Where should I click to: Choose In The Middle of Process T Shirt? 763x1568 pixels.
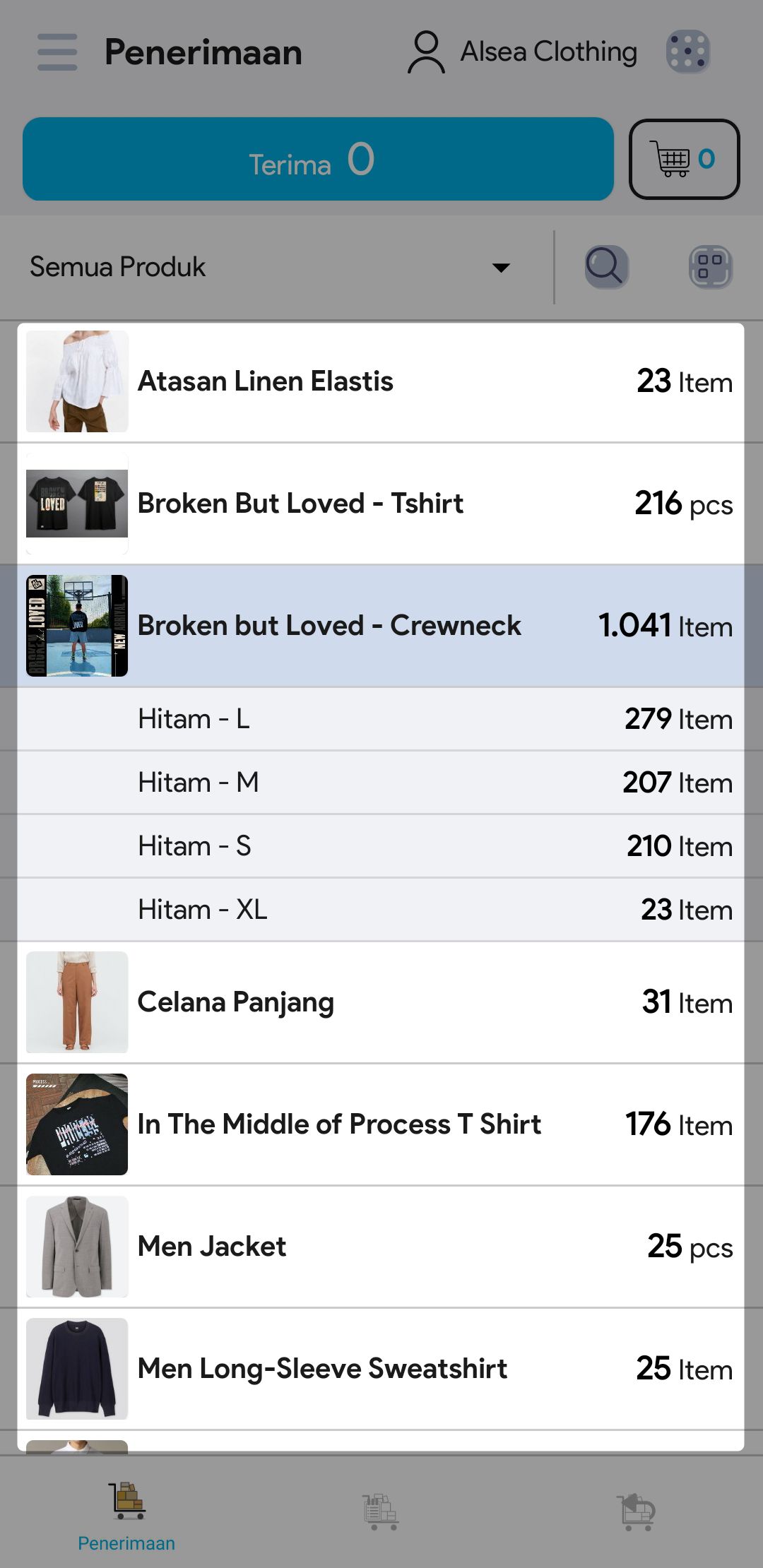point(381,1124)
